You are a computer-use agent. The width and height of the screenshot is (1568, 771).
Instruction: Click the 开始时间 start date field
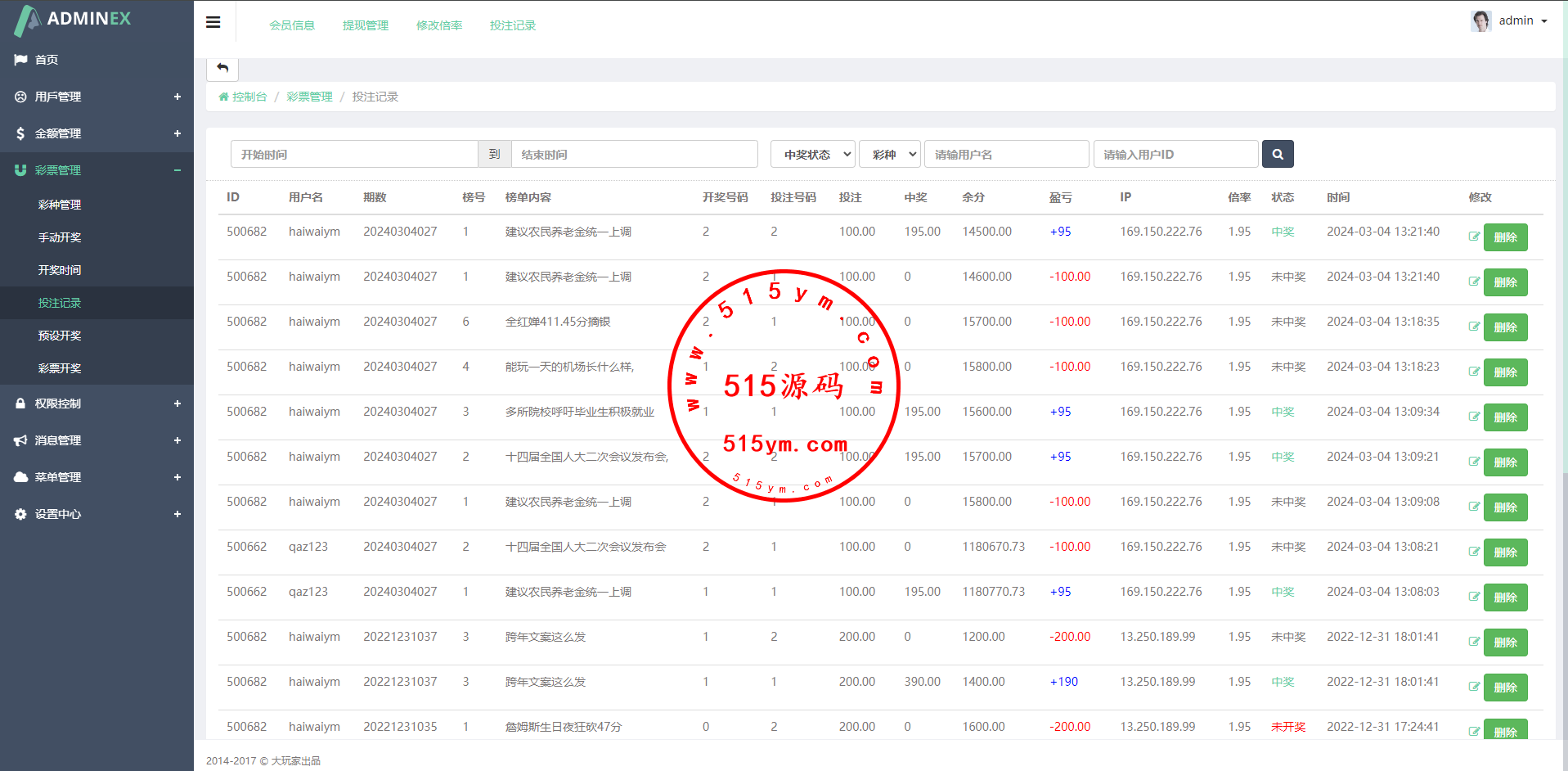pos(354,154)
